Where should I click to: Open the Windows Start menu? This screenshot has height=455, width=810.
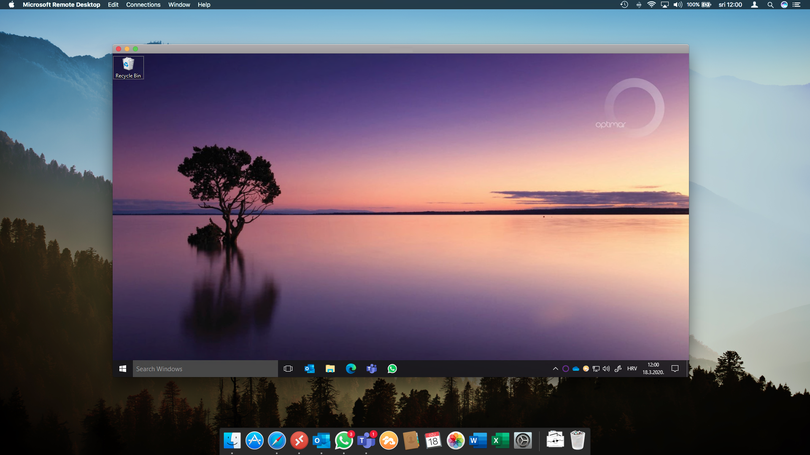(x=122, y=369)
